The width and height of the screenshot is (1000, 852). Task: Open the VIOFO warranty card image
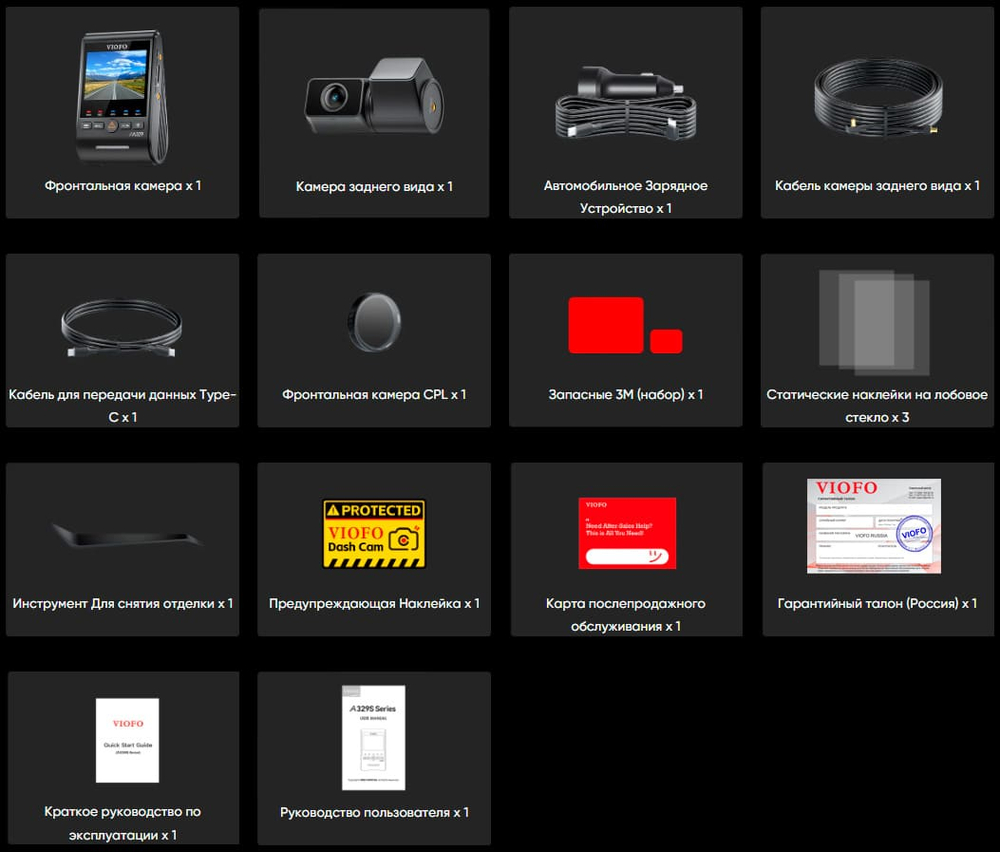[874, 526]
